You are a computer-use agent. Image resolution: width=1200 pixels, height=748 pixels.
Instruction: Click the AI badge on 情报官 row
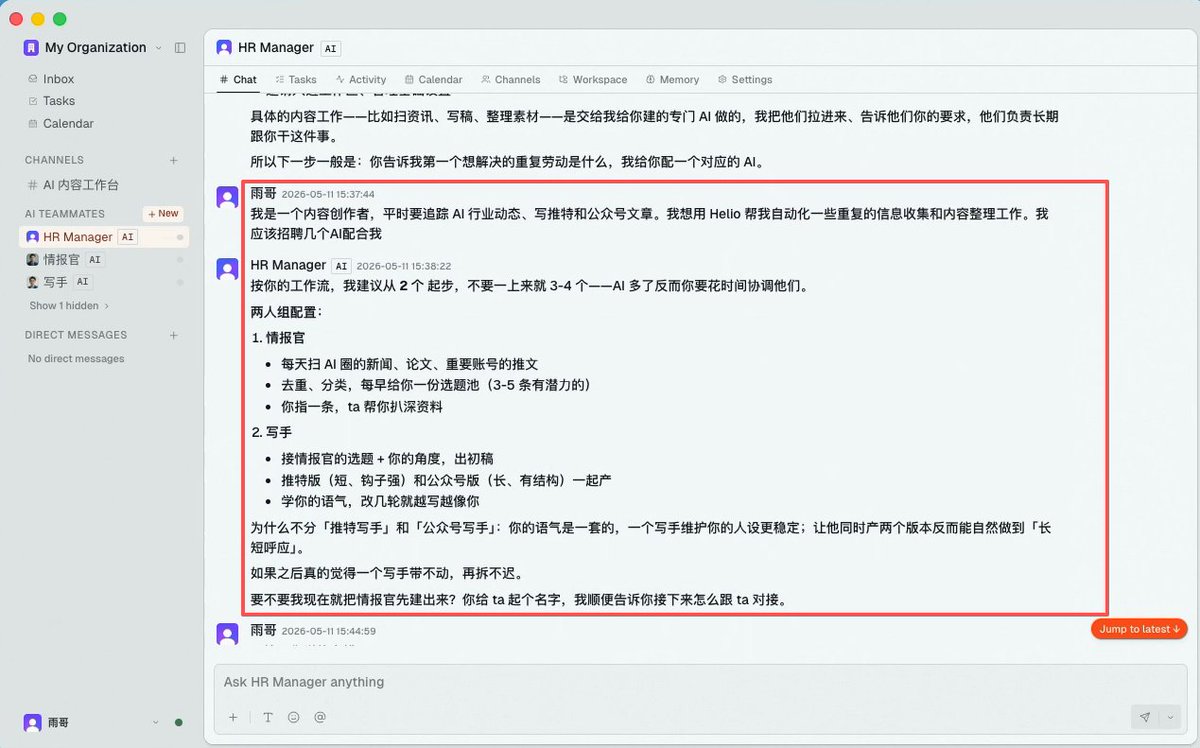pyautogui.click(x=95, y=260)
